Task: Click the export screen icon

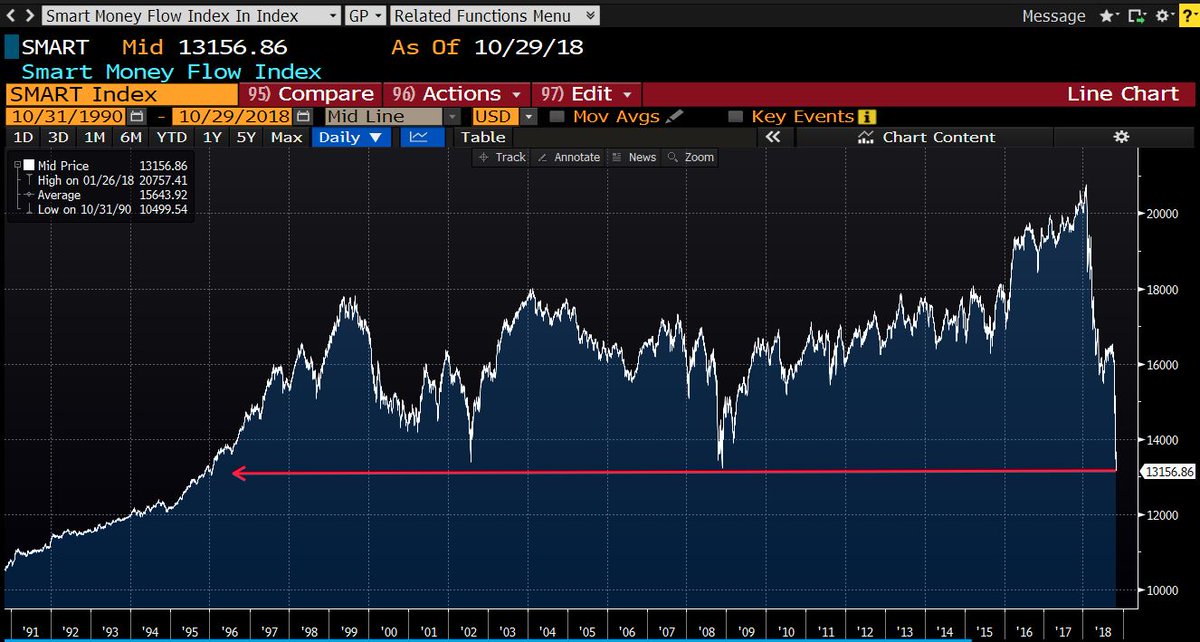Action: click(x=1137, y=16)
